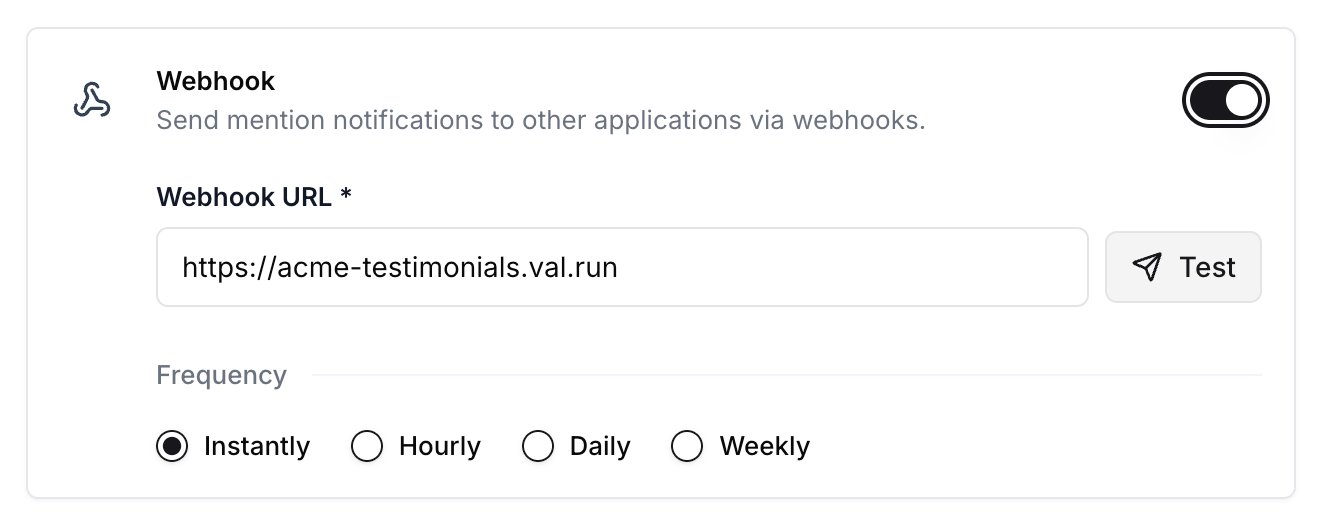Click the Hourly frequency label text
The width and height of the screenshot is (1322, 530).
coord(440,446)
